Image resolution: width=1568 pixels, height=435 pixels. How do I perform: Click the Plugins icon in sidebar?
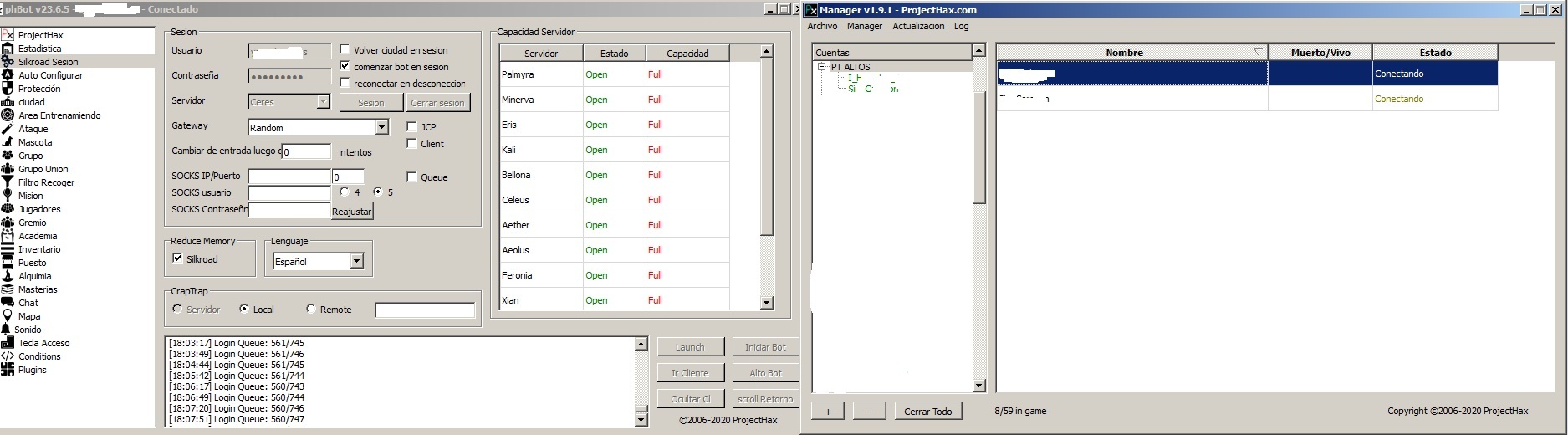[8, 370]
